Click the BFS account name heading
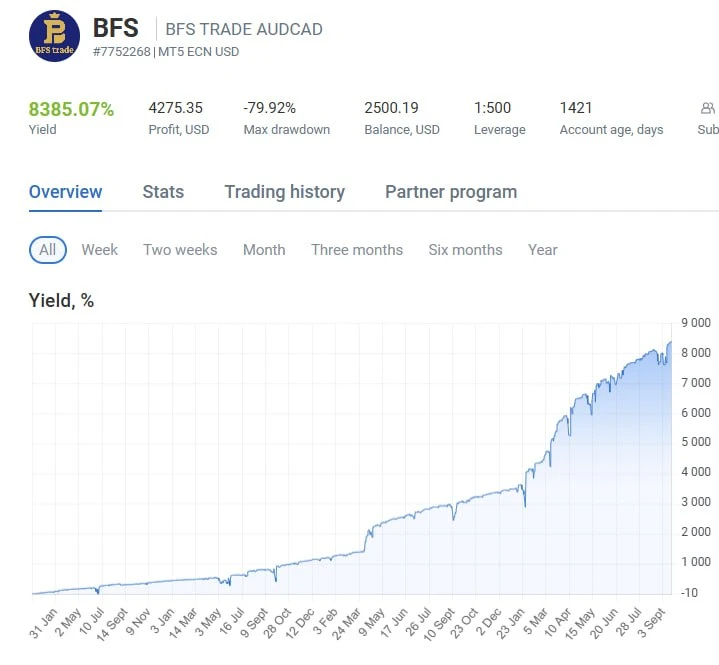Viewport: 719px width, 665px height. point(116,28)
